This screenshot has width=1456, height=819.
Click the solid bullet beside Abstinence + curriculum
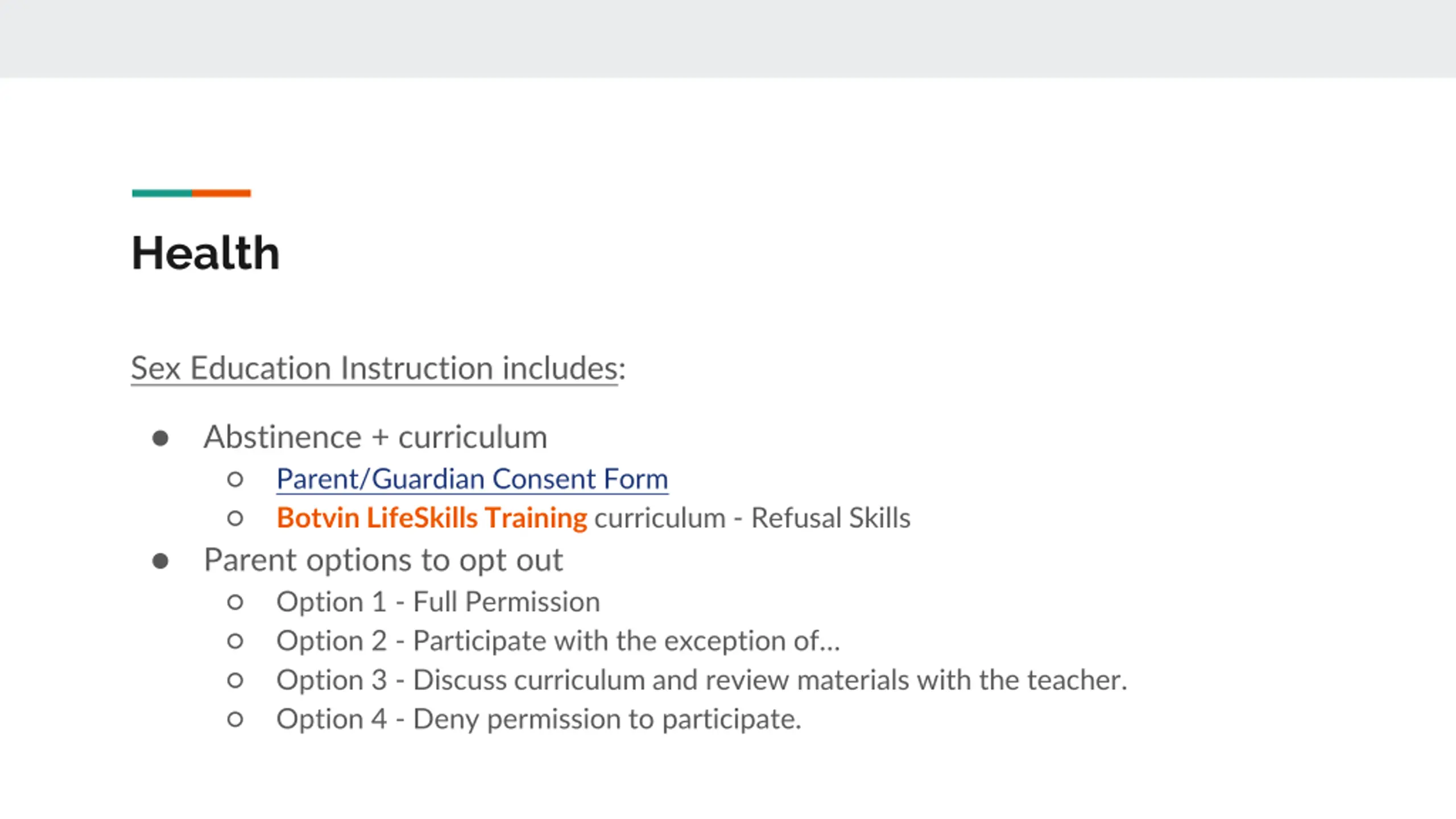(160, 438)
